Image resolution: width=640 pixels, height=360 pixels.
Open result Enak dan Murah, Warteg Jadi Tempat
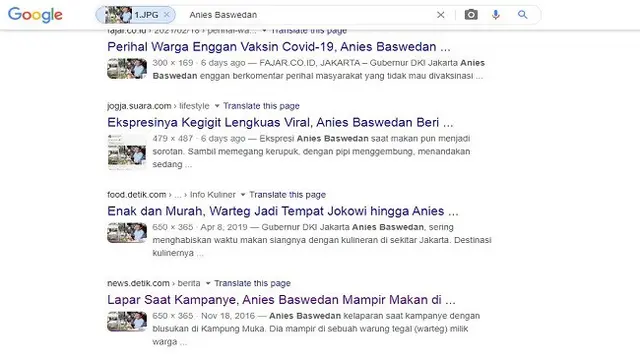(x=282, y=211)
